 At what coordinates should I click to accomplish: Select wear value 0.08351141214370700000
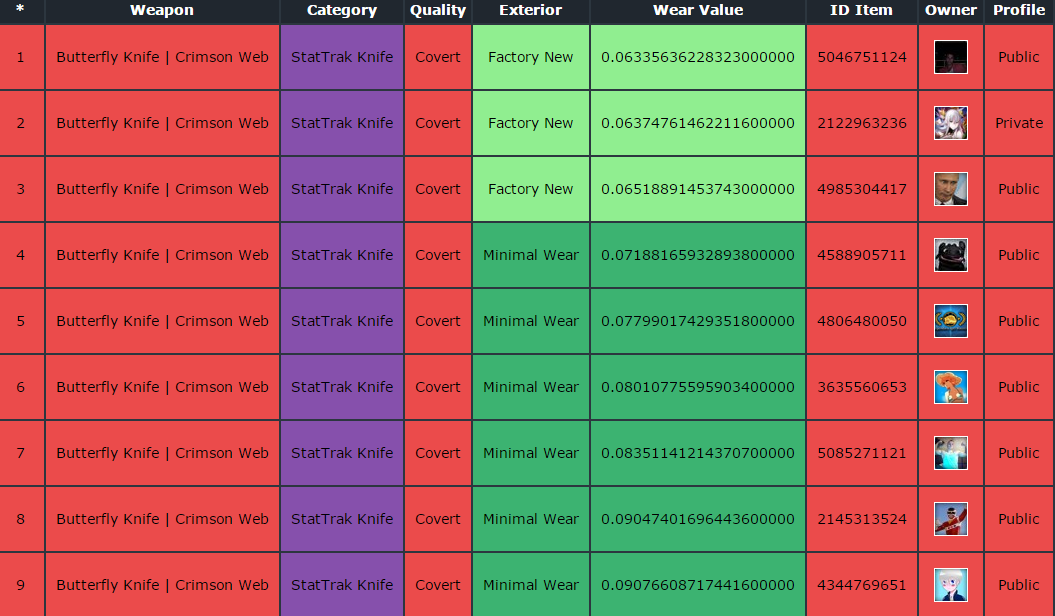coord(698,453)
